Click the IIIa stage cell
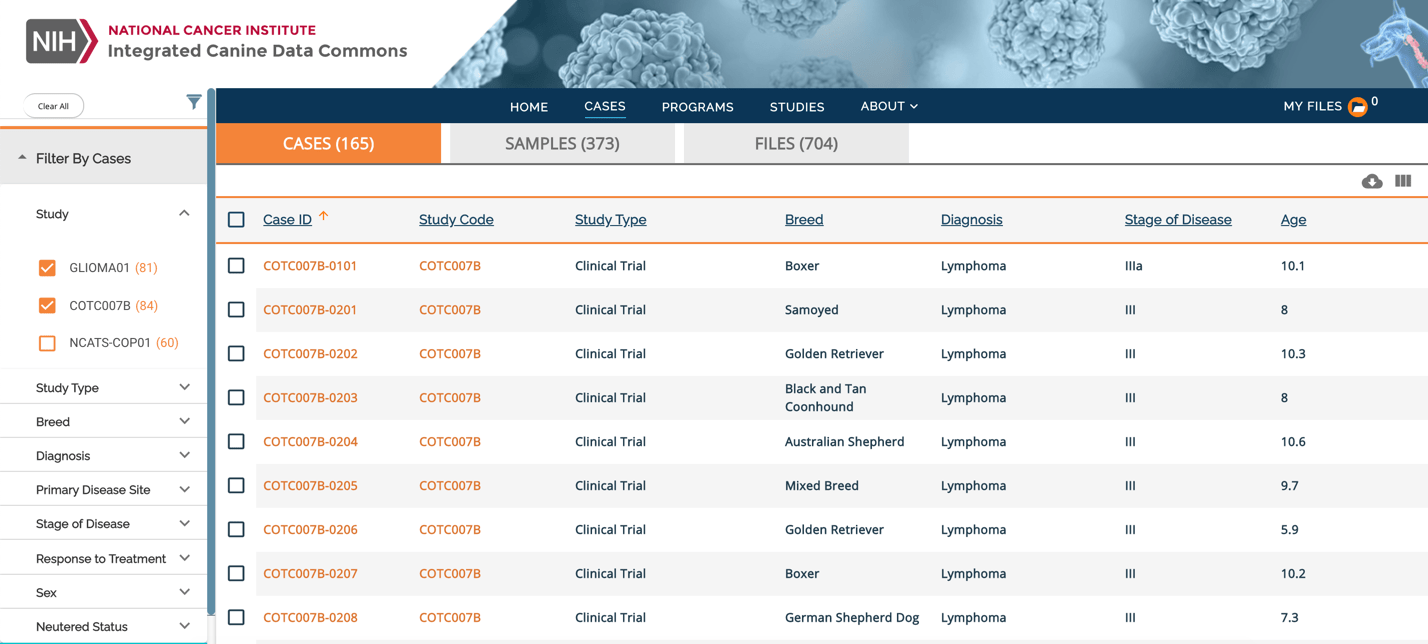Image resolution: width=1428 pixels, height=644 pixels. click(x=1133, y=265)
